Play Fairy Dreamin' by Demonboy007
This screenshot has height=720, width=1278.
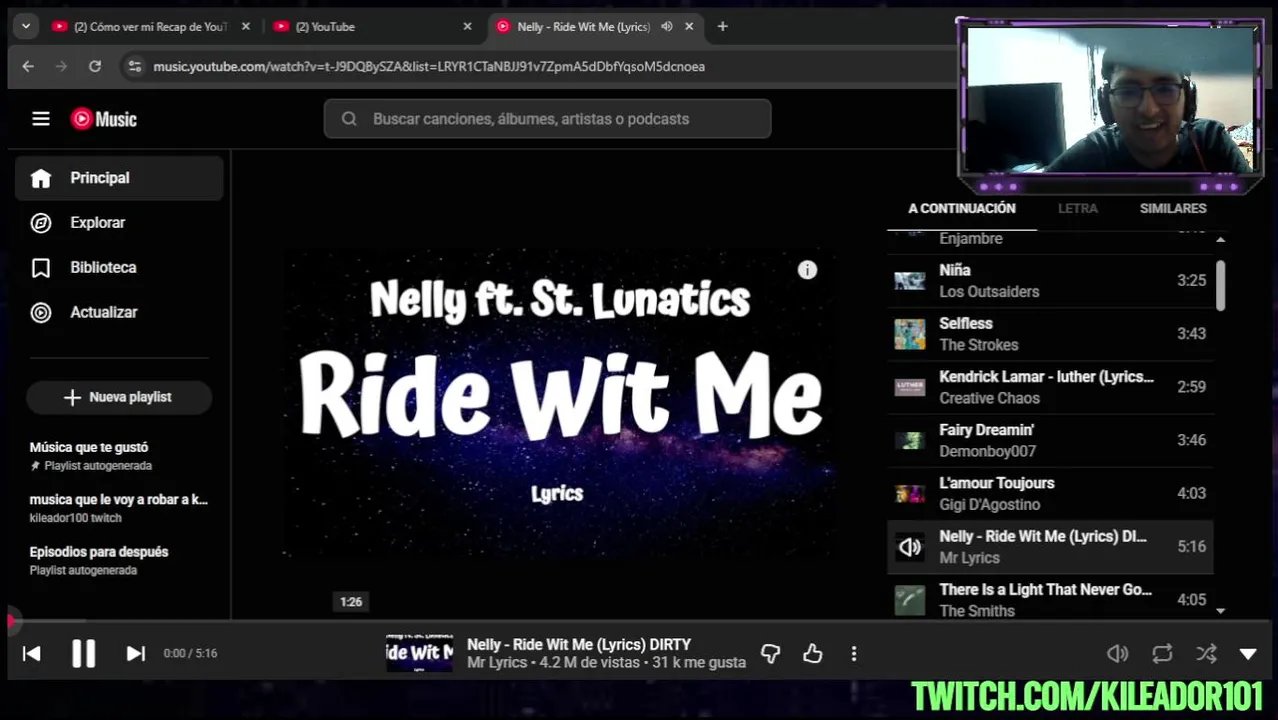click(1050, 440)
